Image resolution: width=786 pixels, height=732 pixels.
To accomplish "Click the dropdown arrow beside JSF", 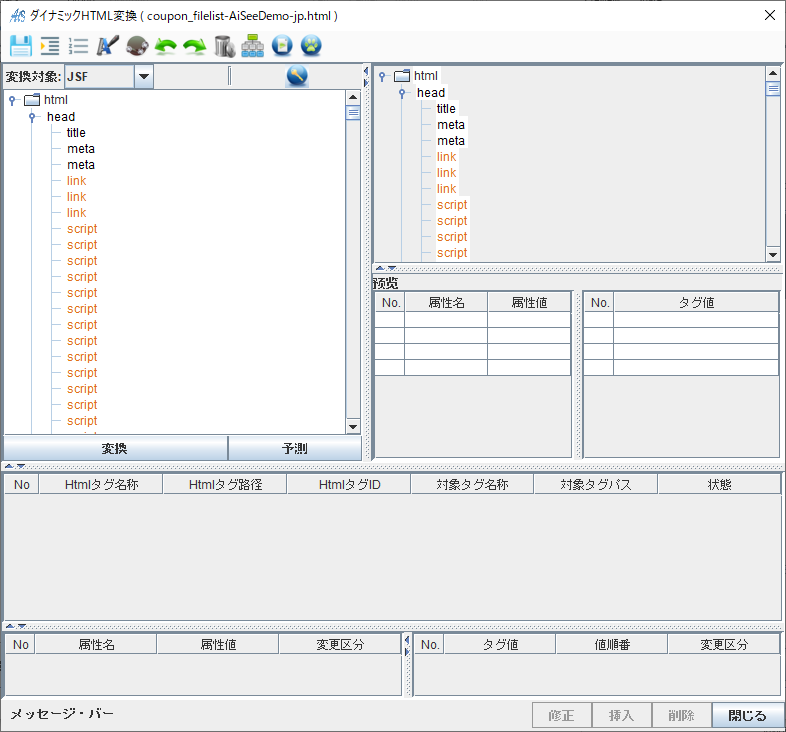I will point(144,77).
